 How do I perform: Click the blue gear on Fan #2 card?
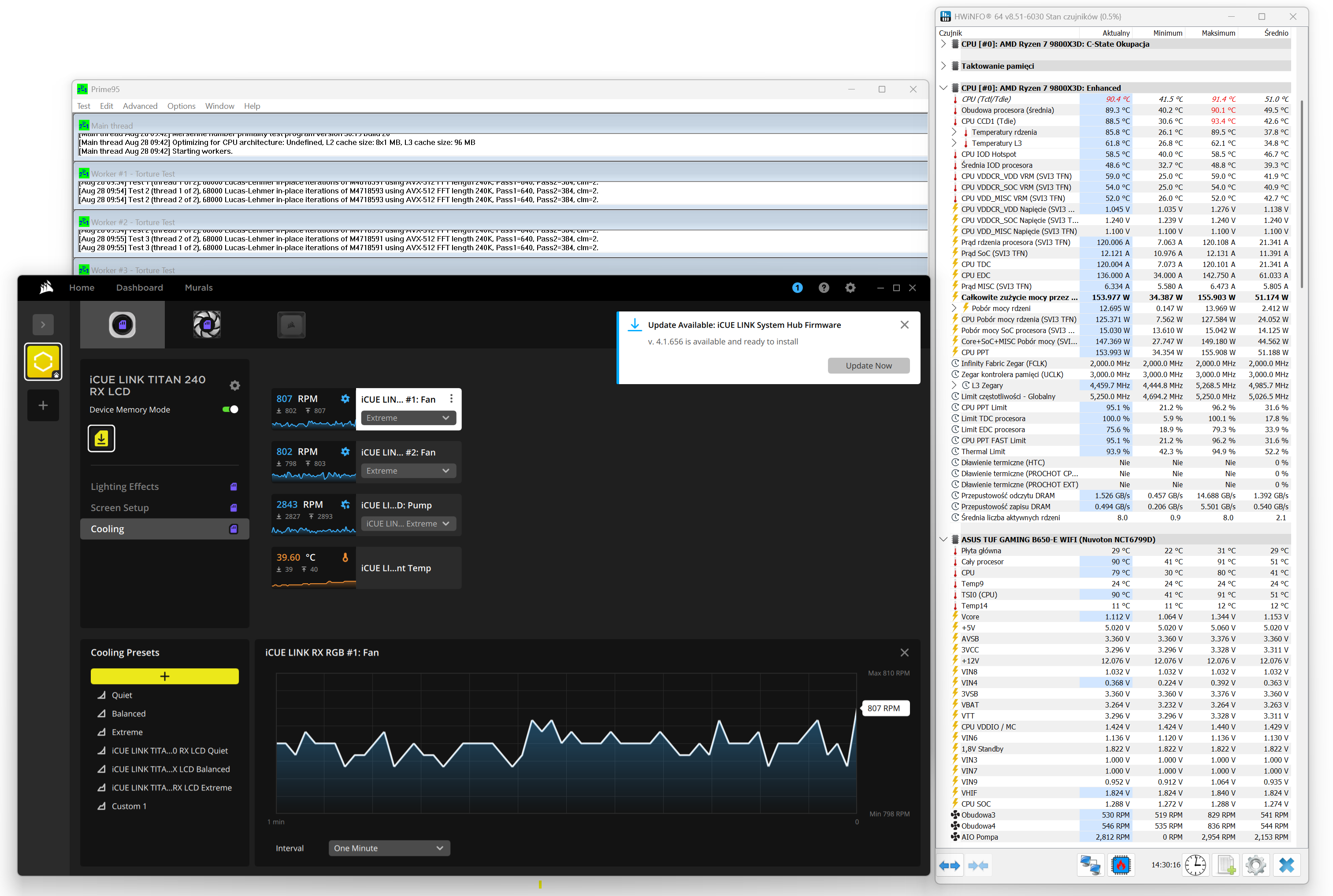345,452
